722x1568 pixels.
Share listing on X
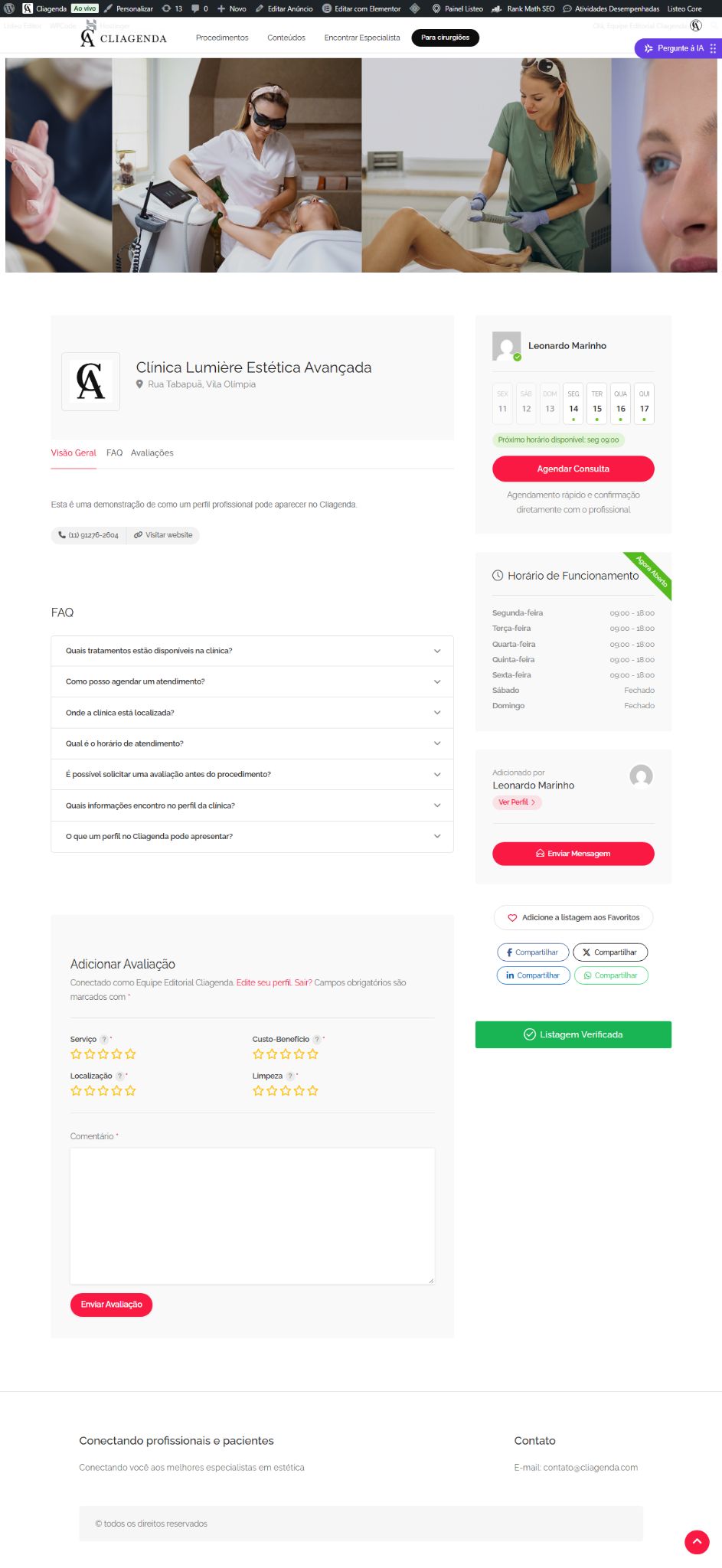click(x=610, y=952)
